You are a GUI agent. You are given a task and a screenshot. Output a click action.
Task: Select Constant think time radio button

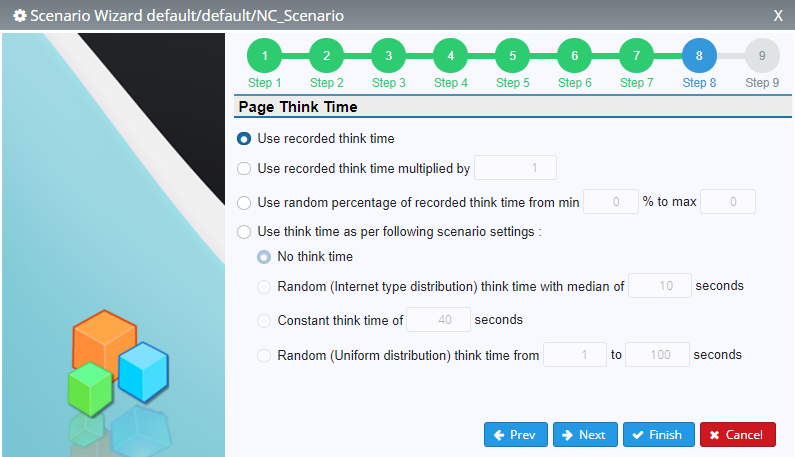click(x=264, y=321)
